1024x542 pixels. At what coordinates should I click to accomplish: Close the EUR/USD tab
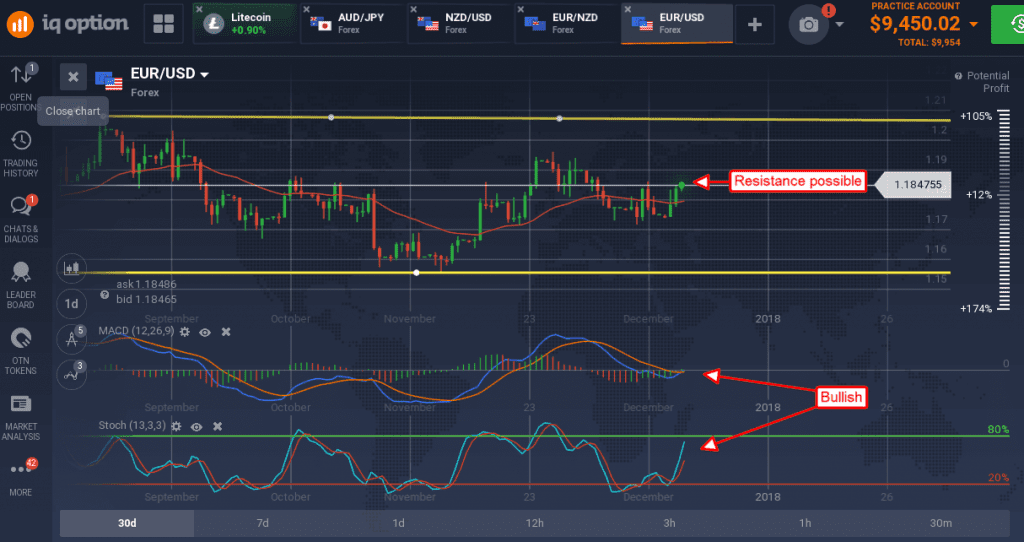[628, 10]
